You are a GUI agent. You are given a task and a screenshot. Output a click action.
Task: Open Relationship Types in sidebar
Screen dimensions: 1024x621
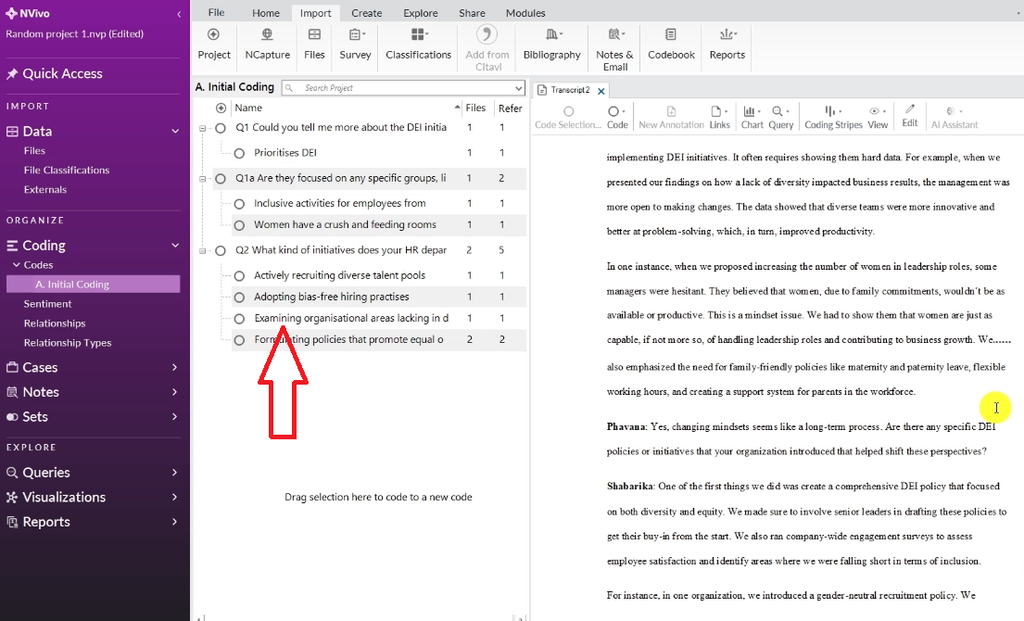[68, 343]
